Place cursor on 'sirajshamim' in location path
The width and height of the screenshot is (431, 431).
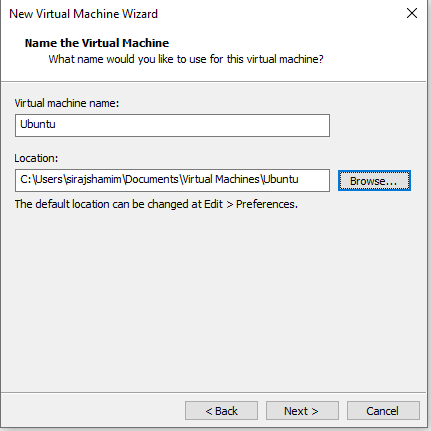[93, 179]
